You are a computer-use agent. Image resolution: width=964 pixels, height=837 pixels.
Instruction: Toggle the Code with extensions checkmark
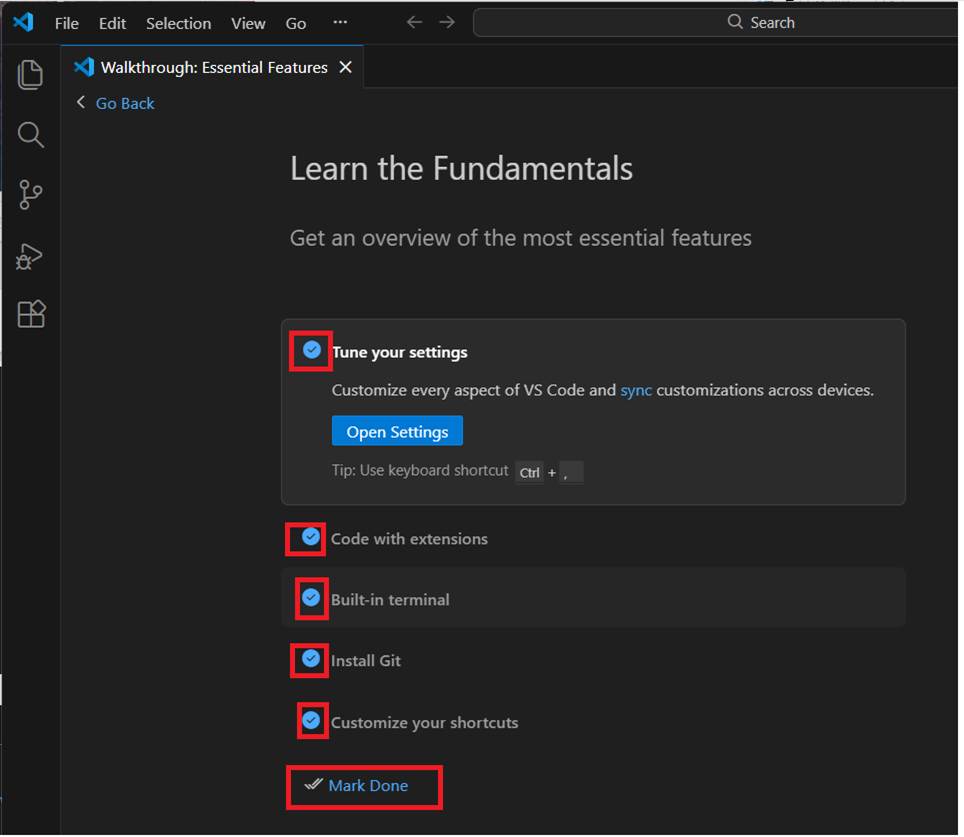point(311,537)
